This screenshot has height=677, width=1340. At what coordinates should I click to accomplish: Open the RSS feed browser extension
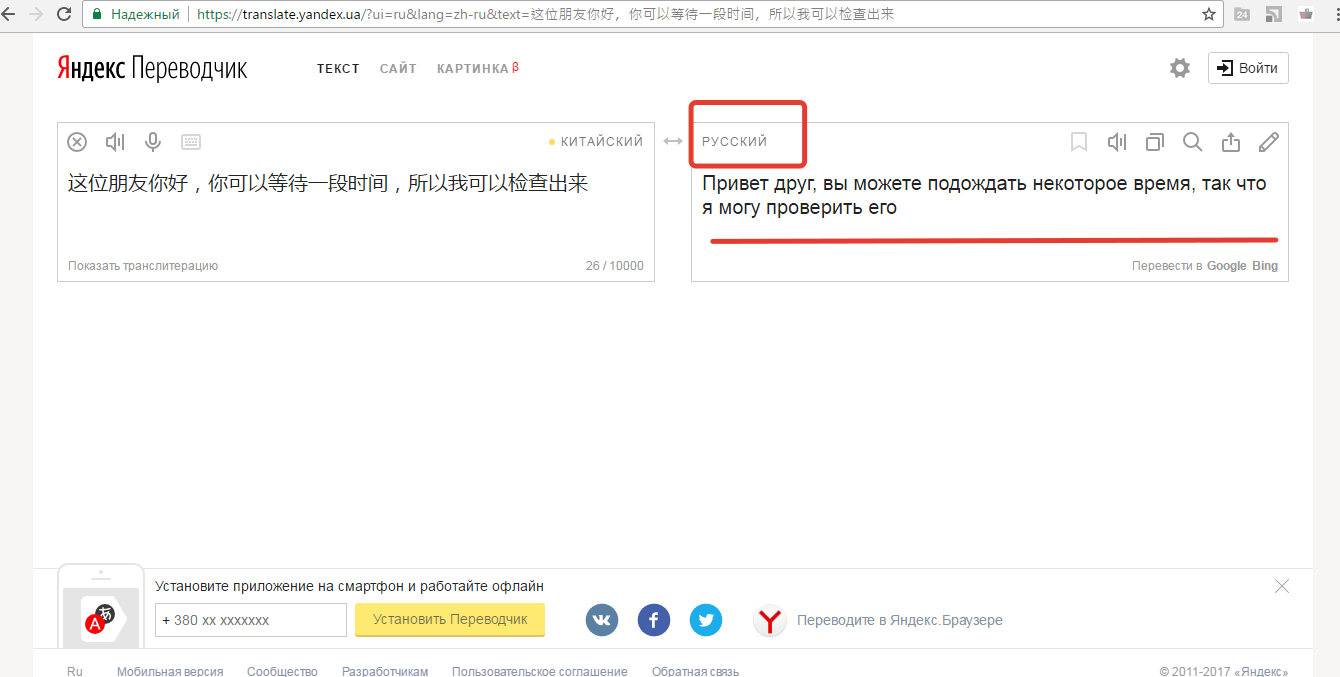click(1274, 14)
